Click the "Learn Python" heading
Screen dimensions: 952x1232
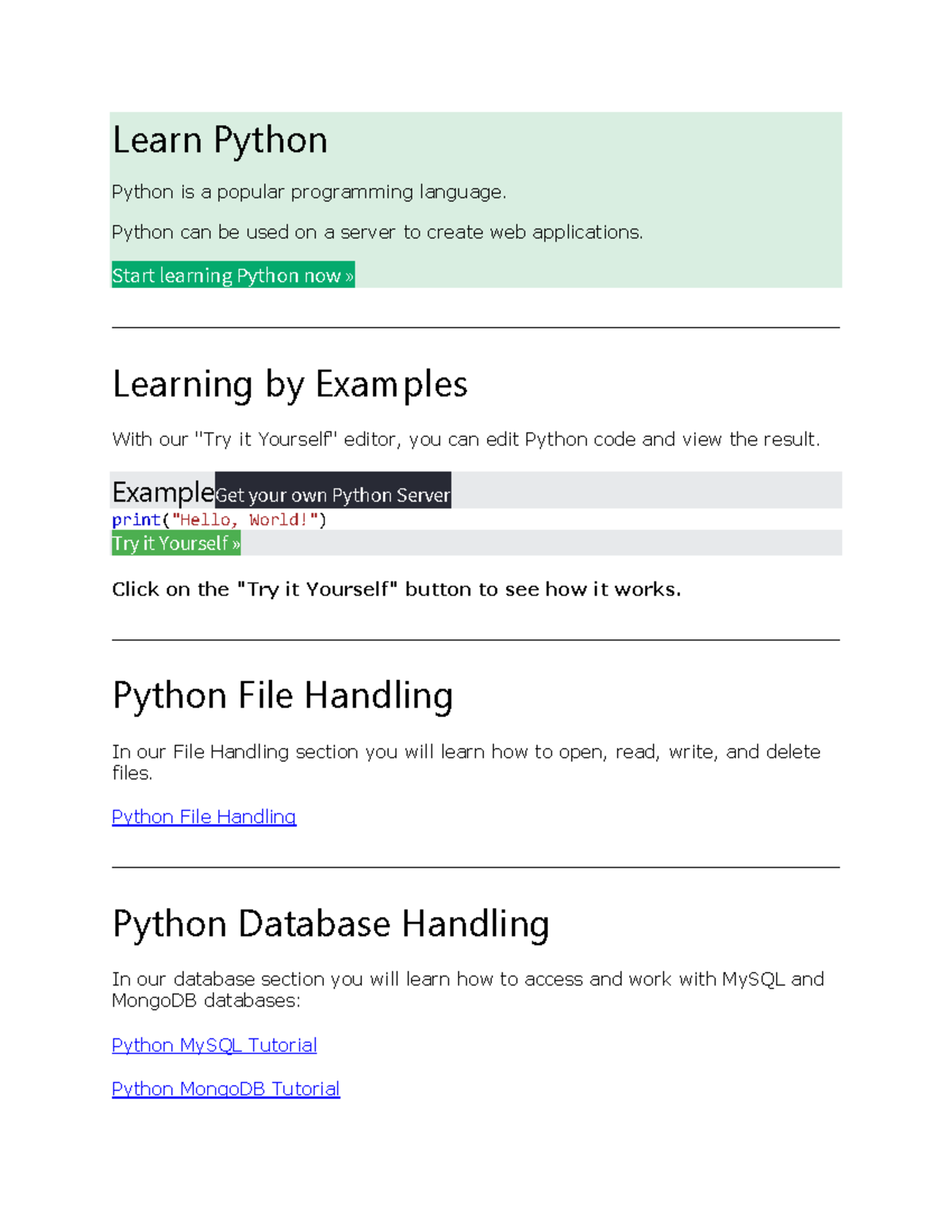coord(220,140)
